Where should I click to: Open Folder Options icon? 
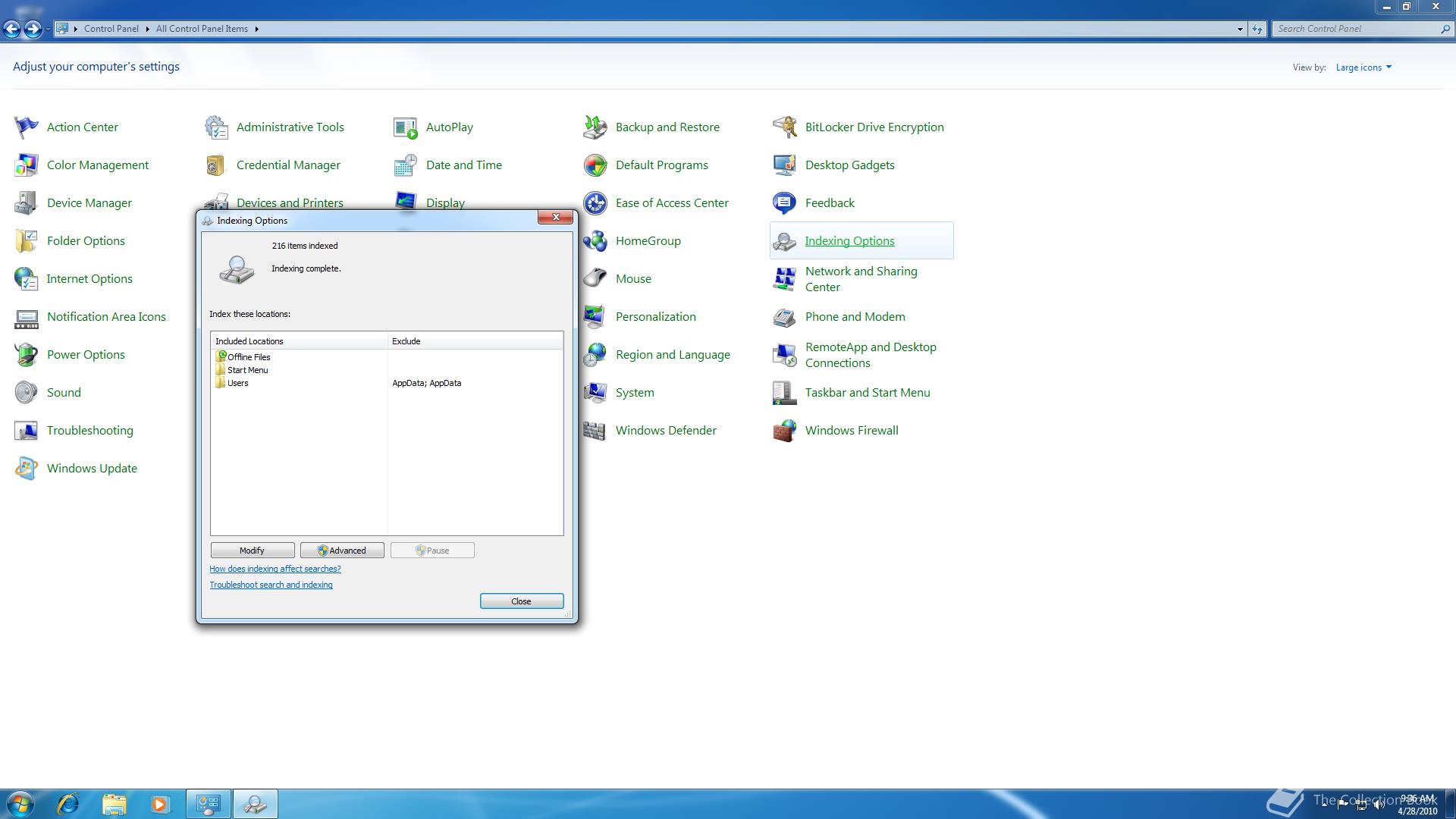pos(27,241)
